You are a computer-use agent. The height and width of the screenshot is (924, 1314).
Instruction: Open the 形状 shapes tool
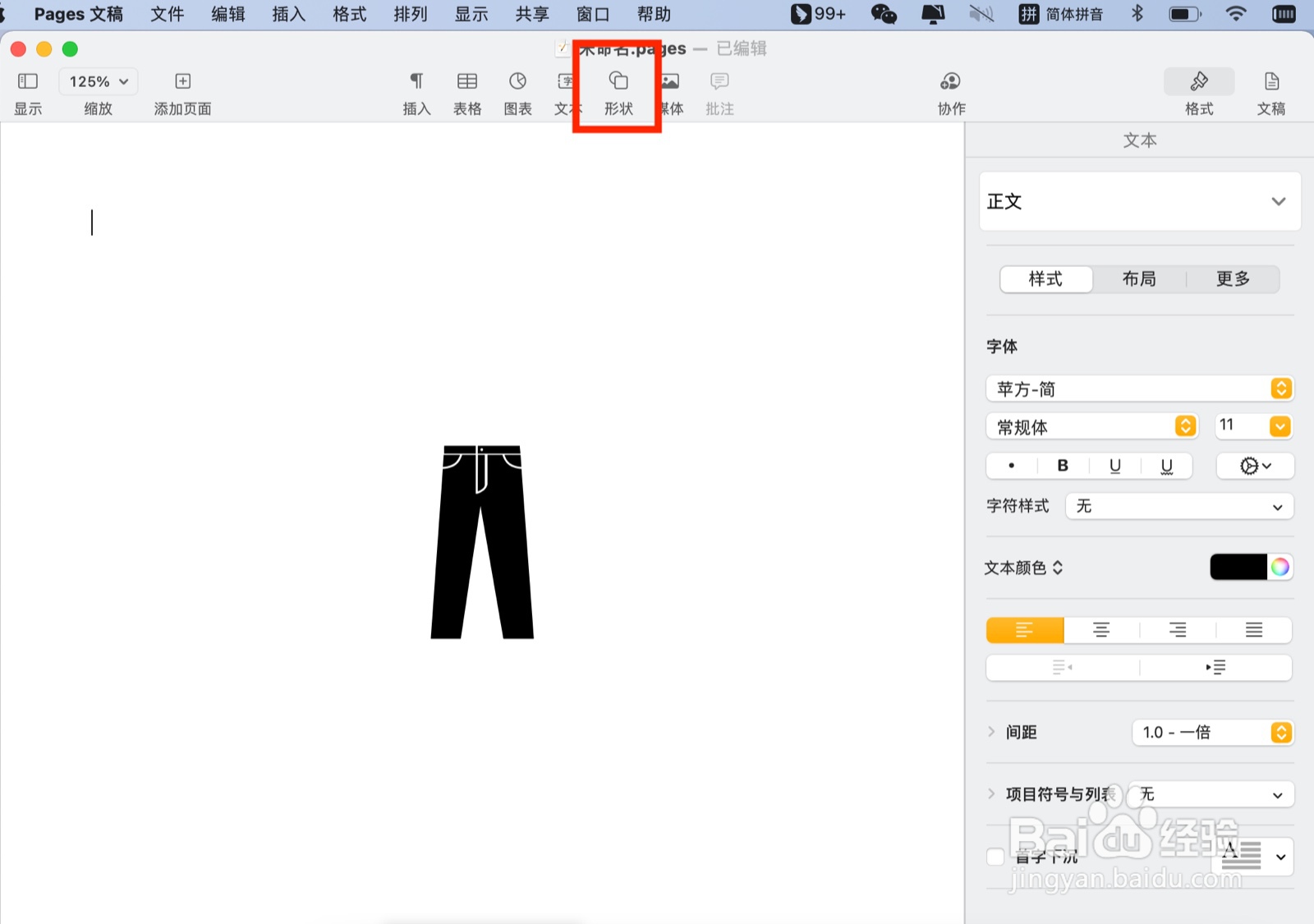coord(618,81)
